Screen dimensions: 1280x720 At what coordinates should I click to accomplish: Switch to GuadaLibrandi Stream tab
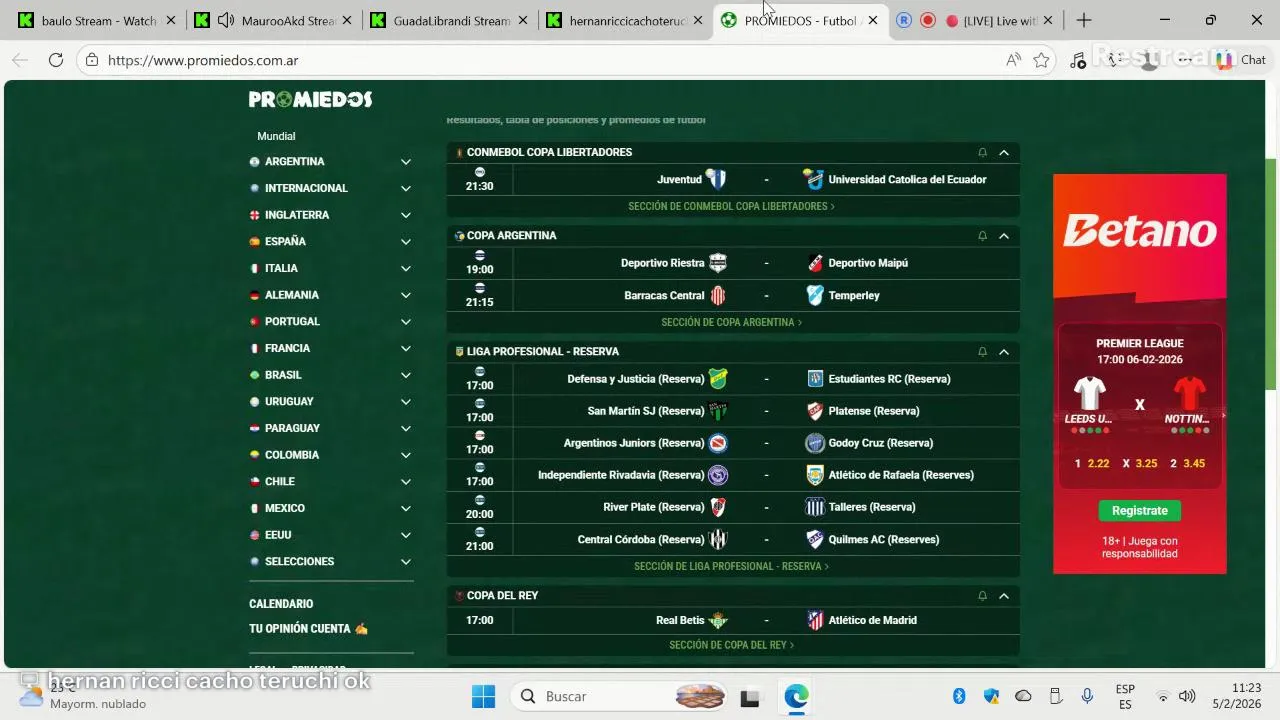point(448,20)
